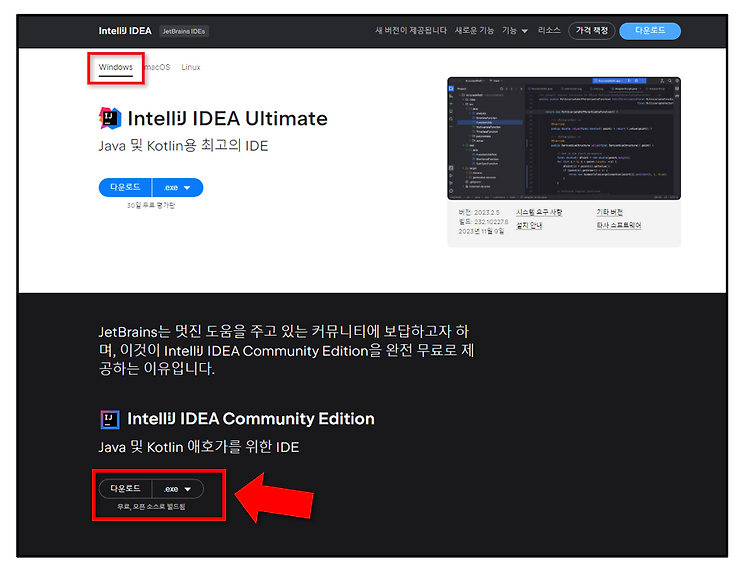Switch to the macOS tab
Screen dimensions: 750x577
[157, 67]
